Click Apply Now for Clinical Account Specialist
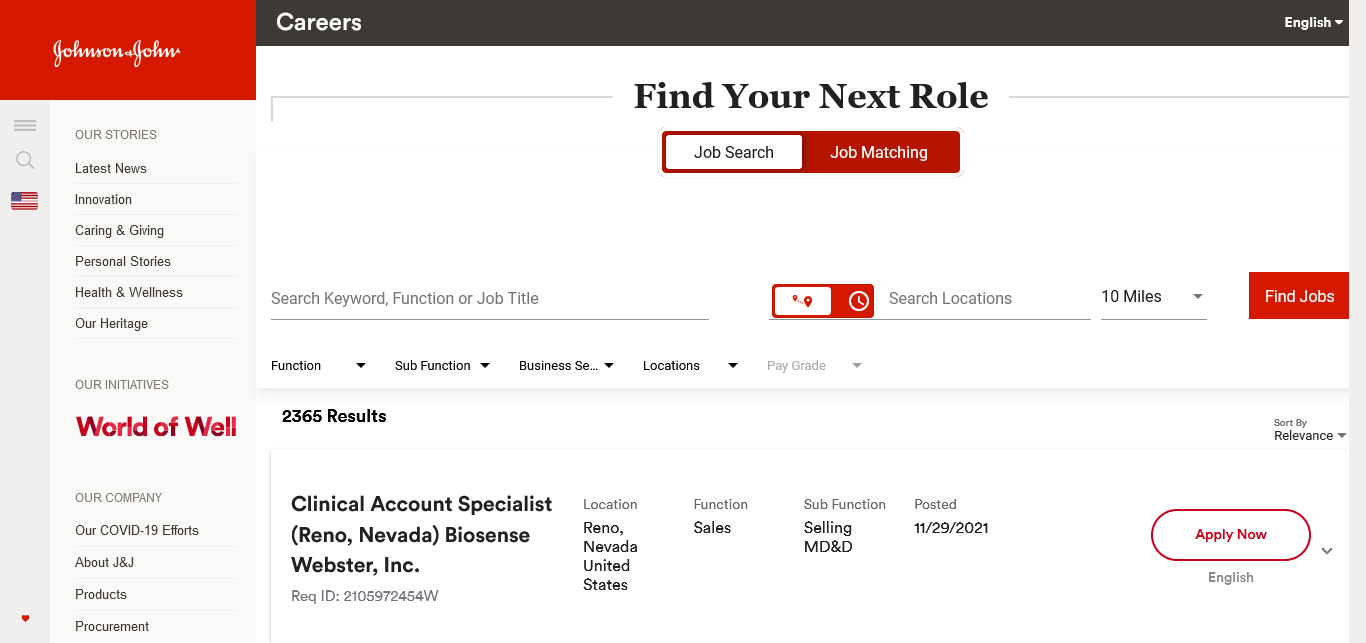This screenshot has height=643, width=1366. coord(1230,535)
